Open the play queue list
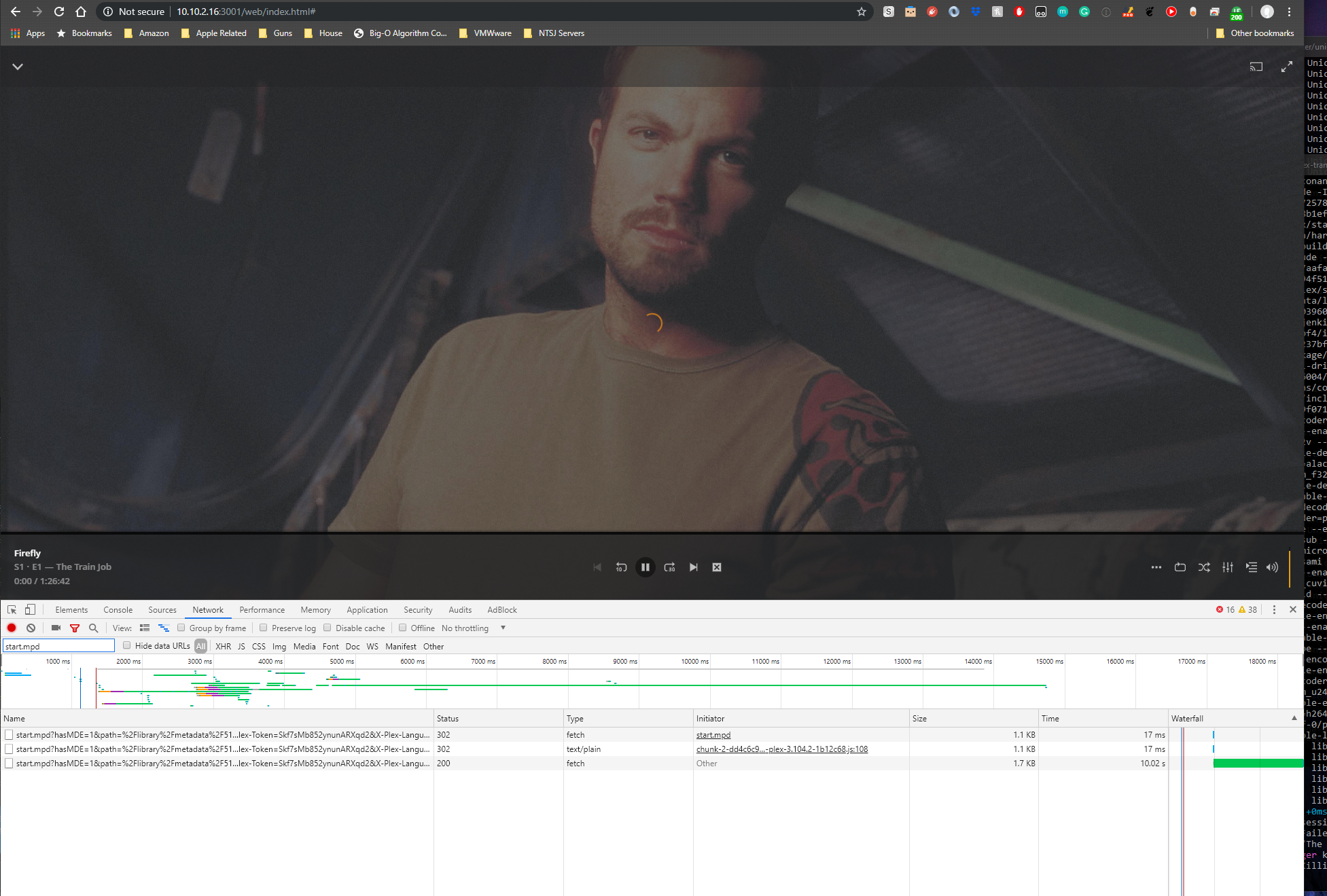The image size is (1327, 896). coord(1252,567)
